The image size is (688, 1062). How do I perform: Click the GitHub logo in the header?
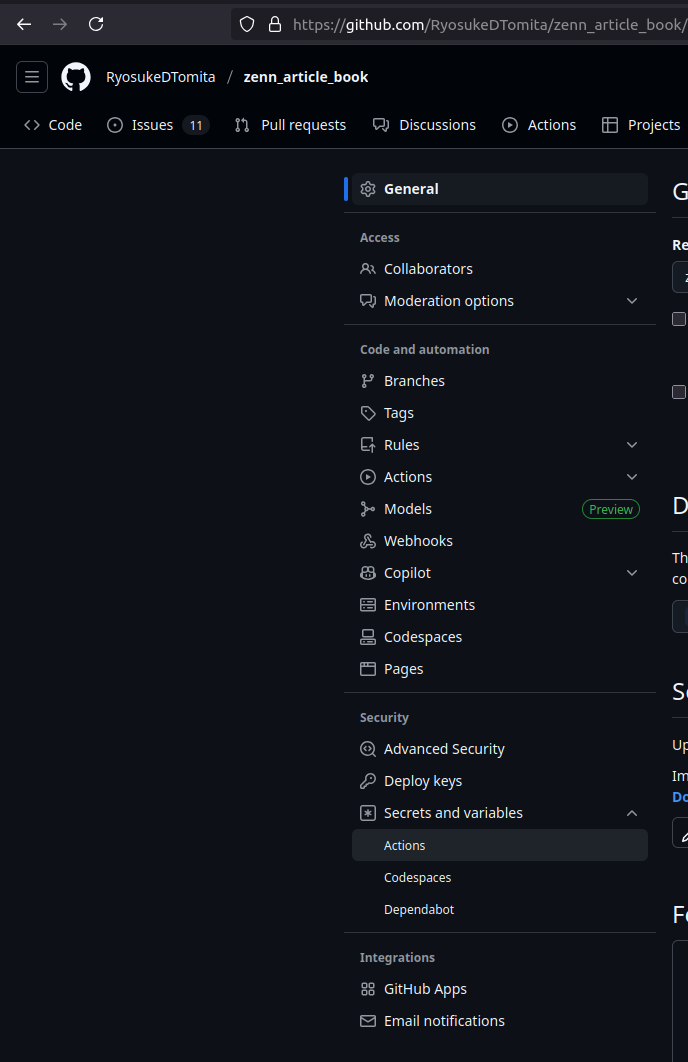pos(75,75)
